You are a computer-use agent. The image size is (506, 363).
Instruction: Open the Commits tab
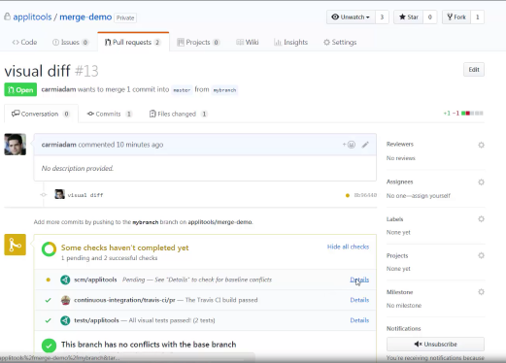pos(109,114)
